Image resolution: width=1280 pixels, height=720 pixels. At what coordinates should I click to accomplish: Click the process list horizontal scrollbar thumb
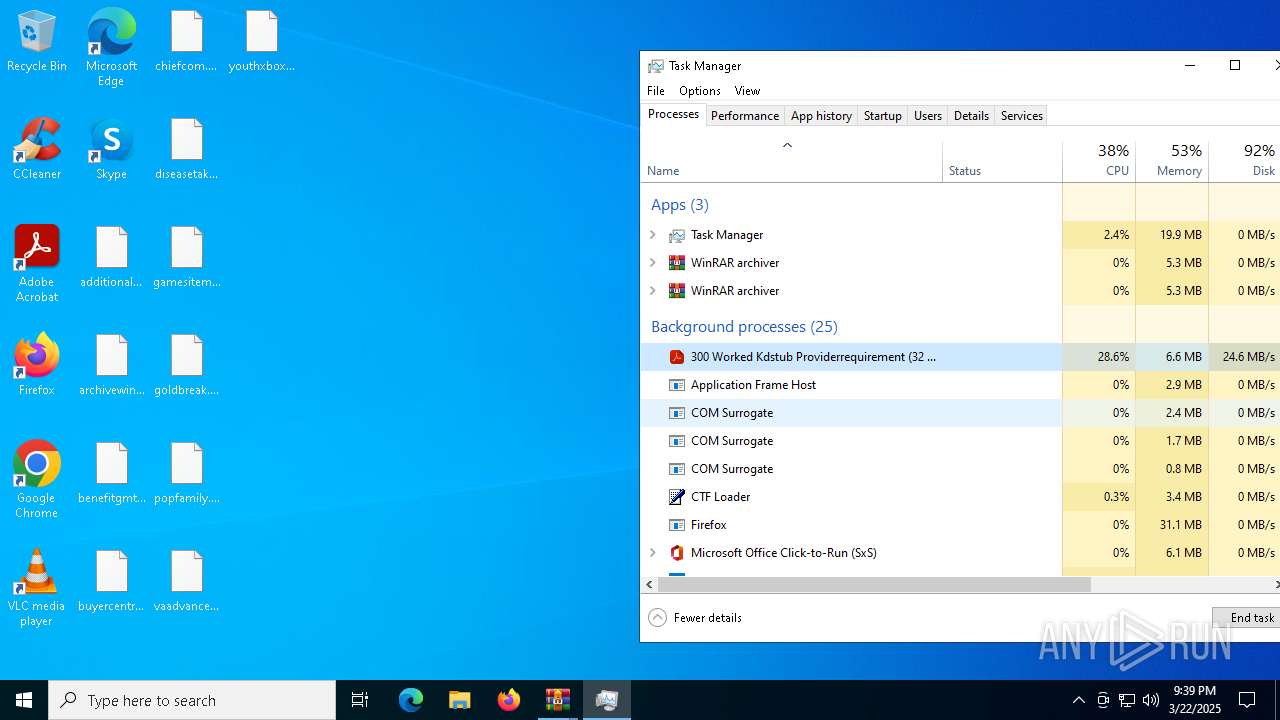[x=874, y=585]
